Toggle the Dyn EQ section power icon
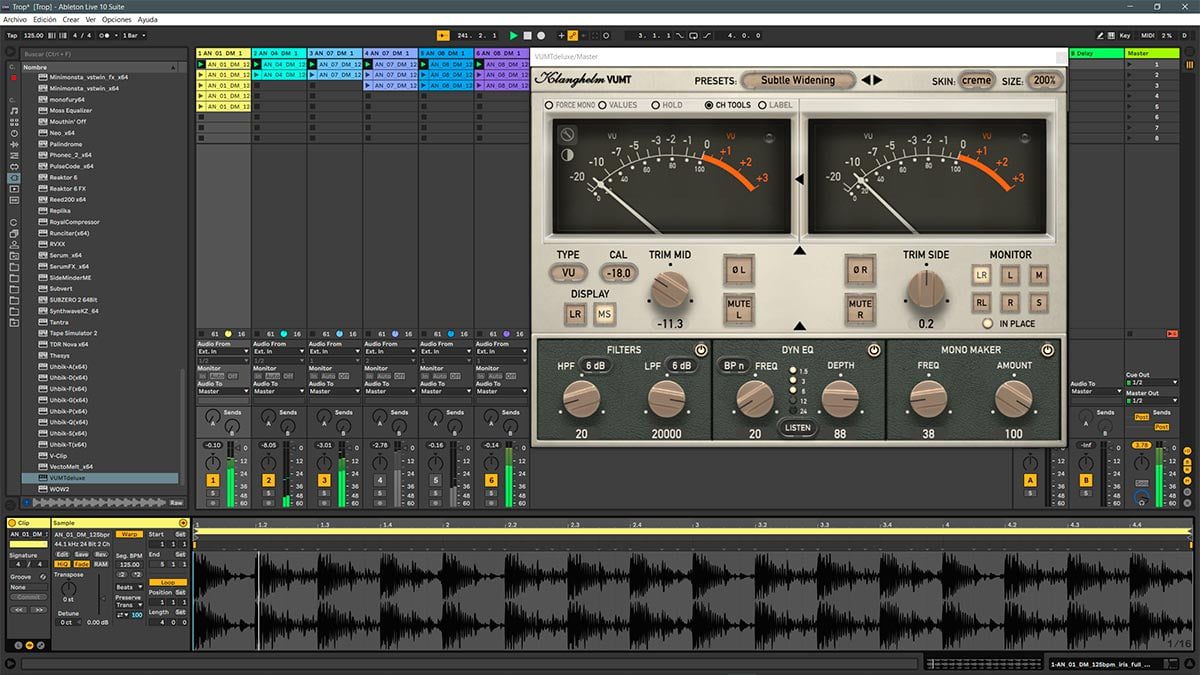The width and height of the screenshot is (1200, 675). pos(874,351)
